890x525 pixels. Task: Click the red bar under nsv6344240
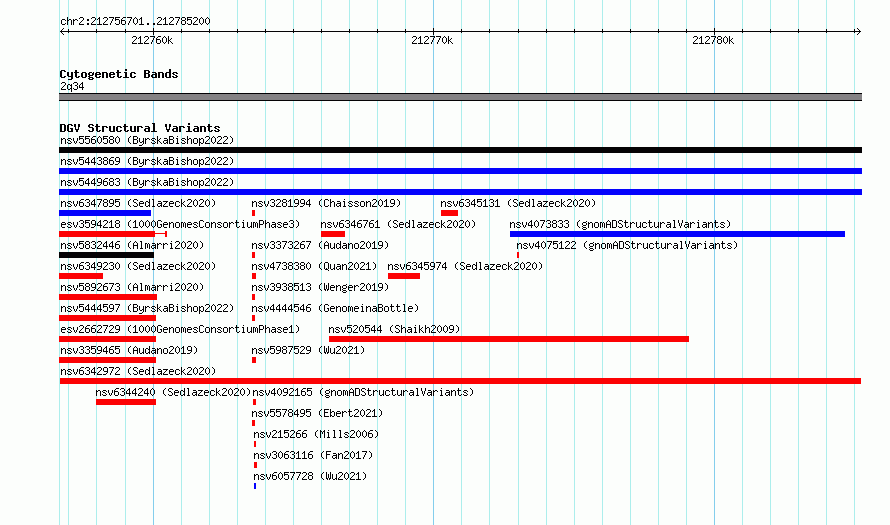126,402
